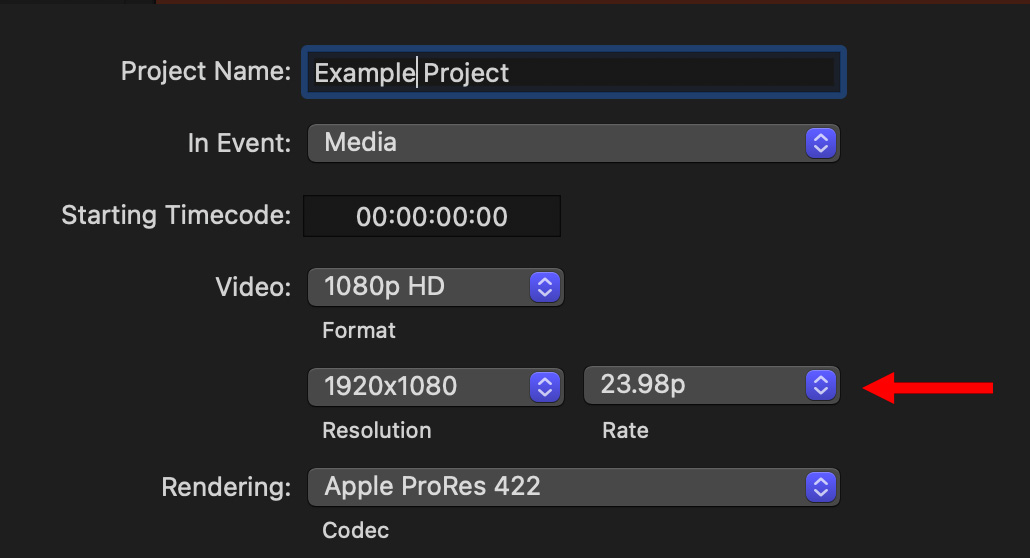This screenshot has width=1030, height=558.
Task: Click the "Rate" caption text
Action: (x=625, y=430)
